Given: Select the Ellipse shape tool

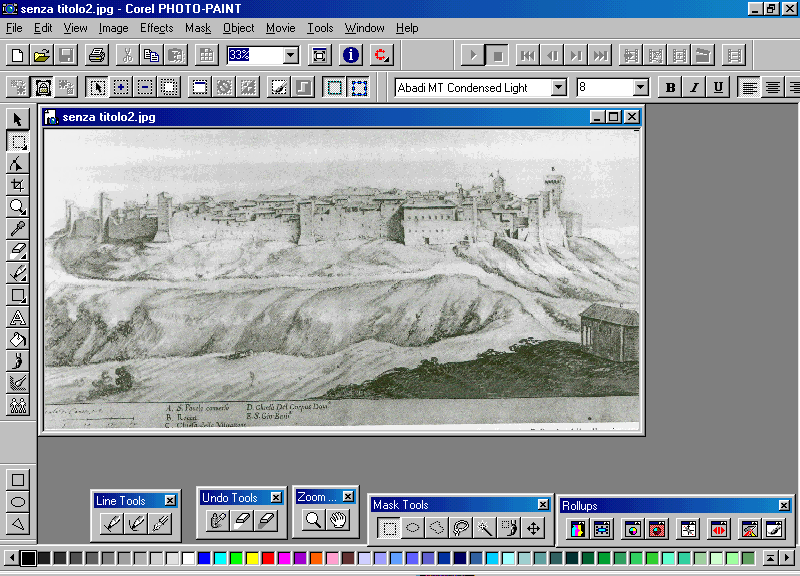Looking at the screenshot, I should (18, 502).
